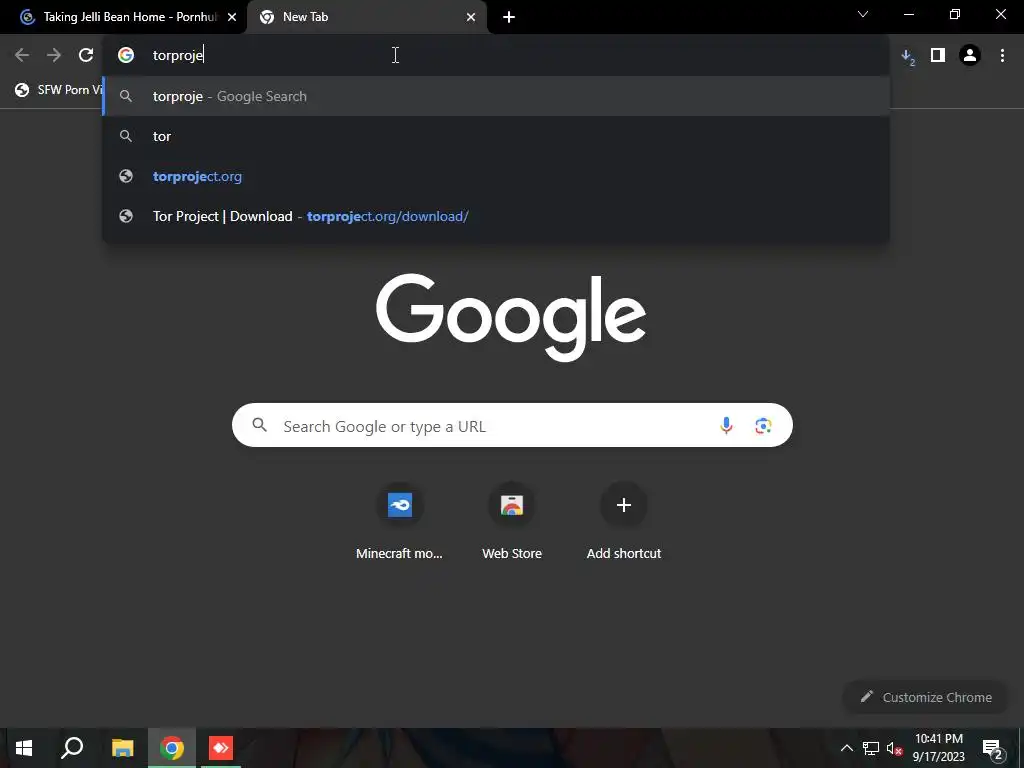Click Chrome icon in taskbar
The image size is (1024, 768).
pos(172,748)
